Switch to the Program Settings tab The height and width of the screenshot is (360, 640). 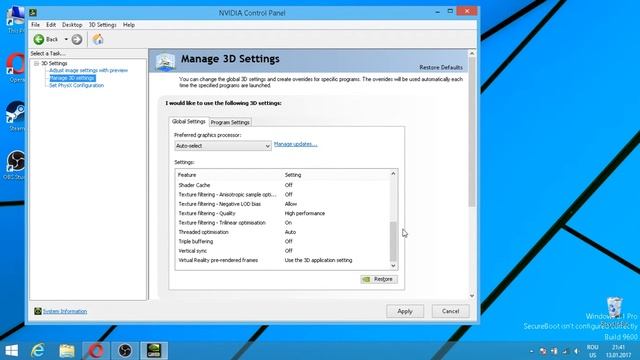230,122
